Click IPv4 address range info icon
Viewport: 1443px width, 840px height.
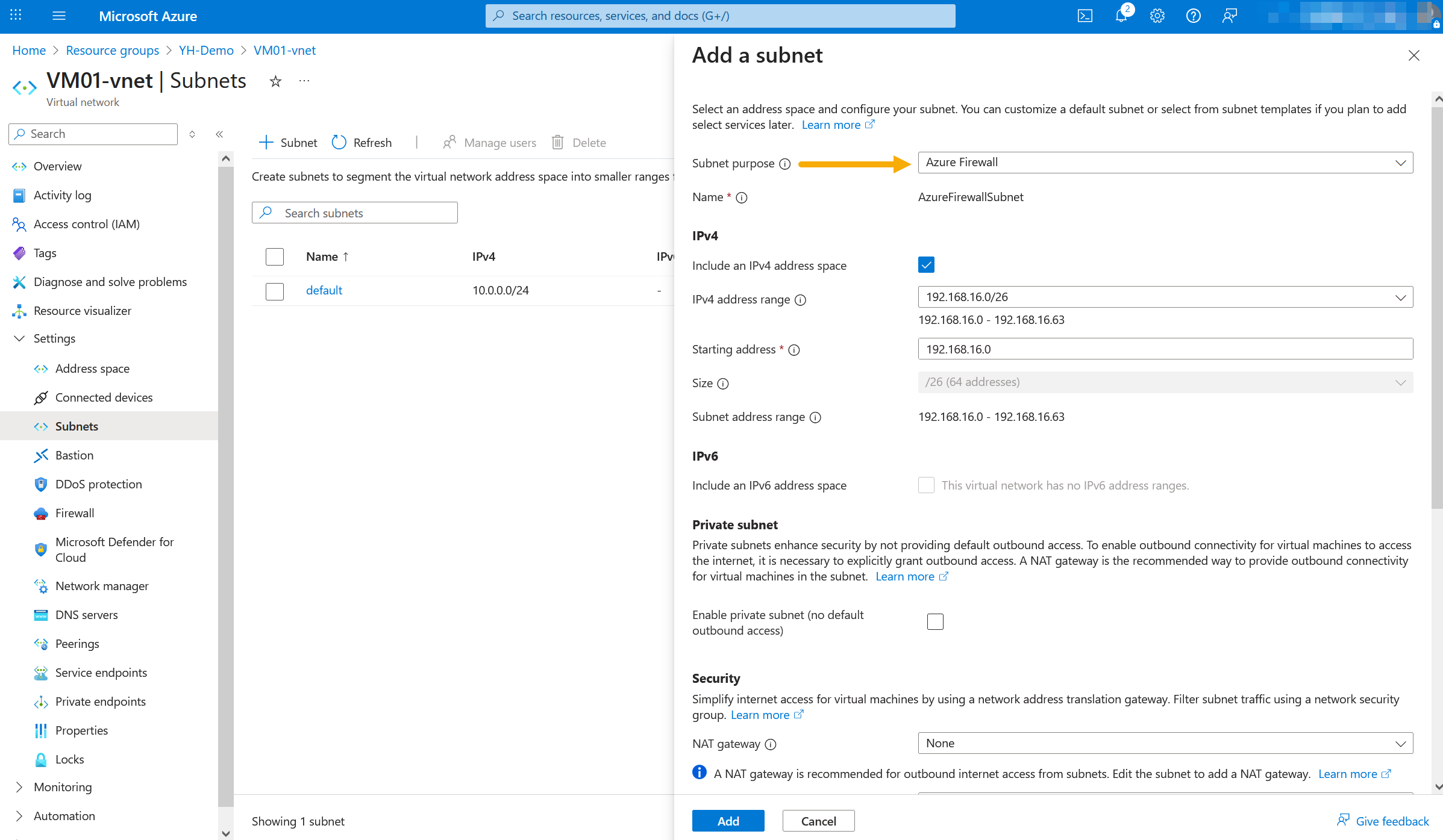tap(800, 300)
